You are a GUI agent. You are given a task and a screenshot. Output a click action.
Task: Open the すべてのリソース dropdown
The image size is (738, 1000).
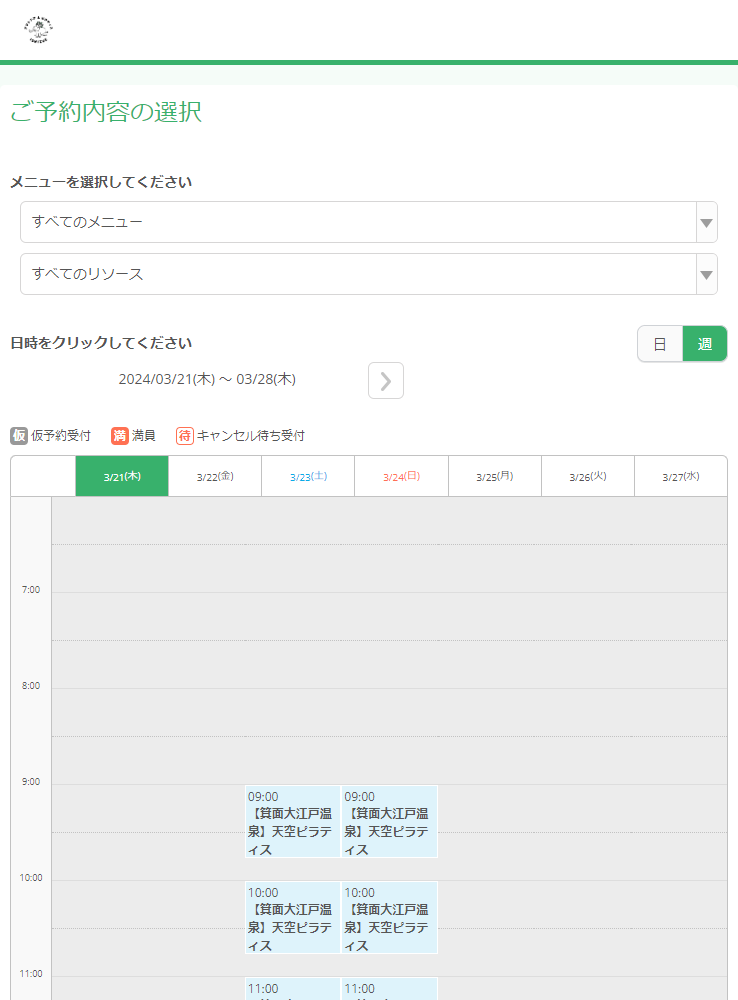pyautogui.click(x=368, y=274)
